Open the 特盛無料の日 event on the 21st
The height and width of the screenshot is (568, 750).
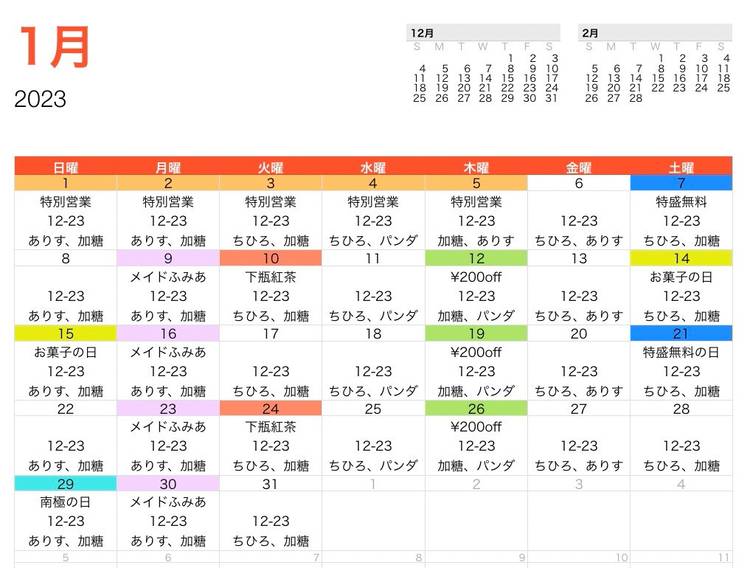click(681, 352)
